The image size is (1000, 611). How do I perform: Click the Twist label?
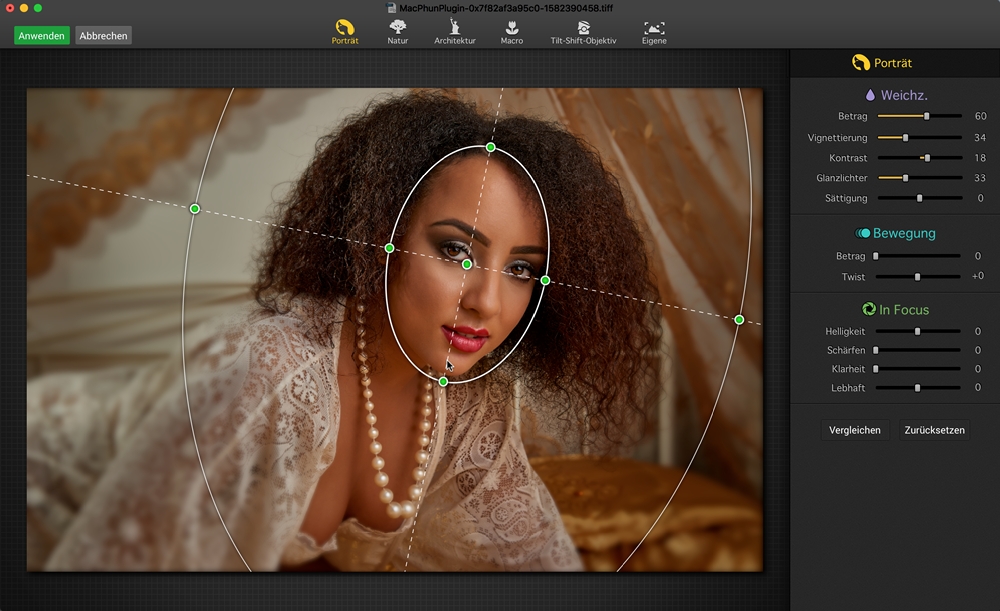pyautogui.click(x=853, y=277)
